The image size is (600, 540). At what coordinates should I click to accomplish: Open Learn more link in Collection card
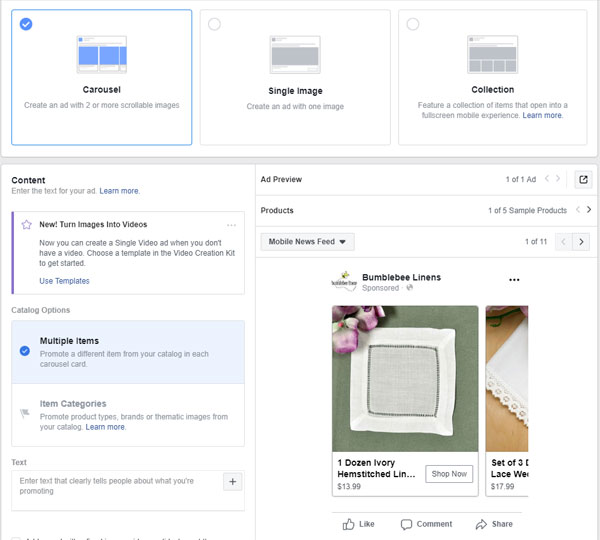[542, 115]
